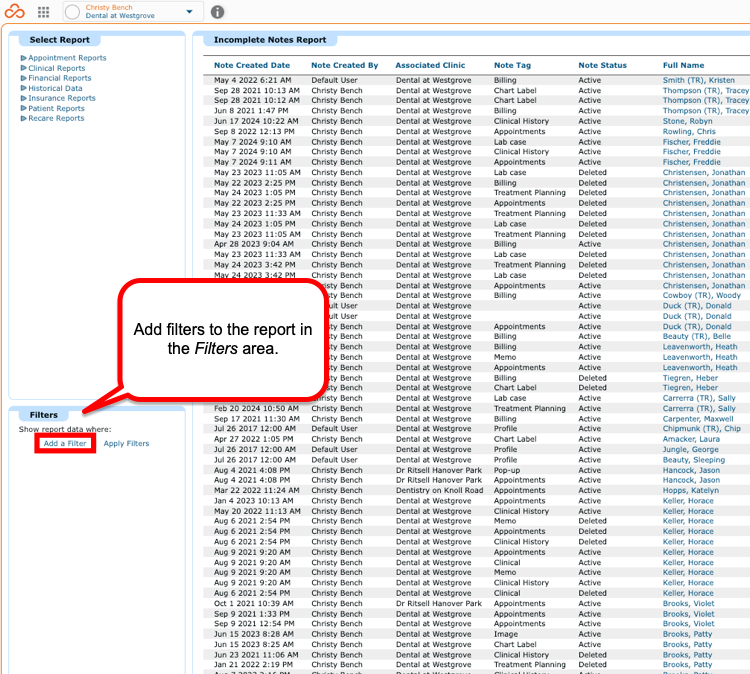
Task: Sort by Note Tag column header
Action: click(512, 66)
